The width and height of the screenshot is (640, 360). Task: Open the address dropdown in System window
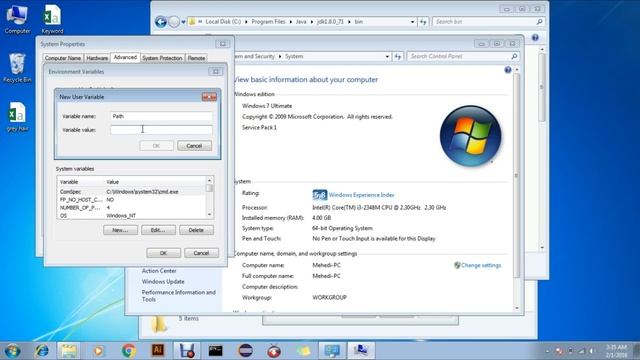coord(387,56)
